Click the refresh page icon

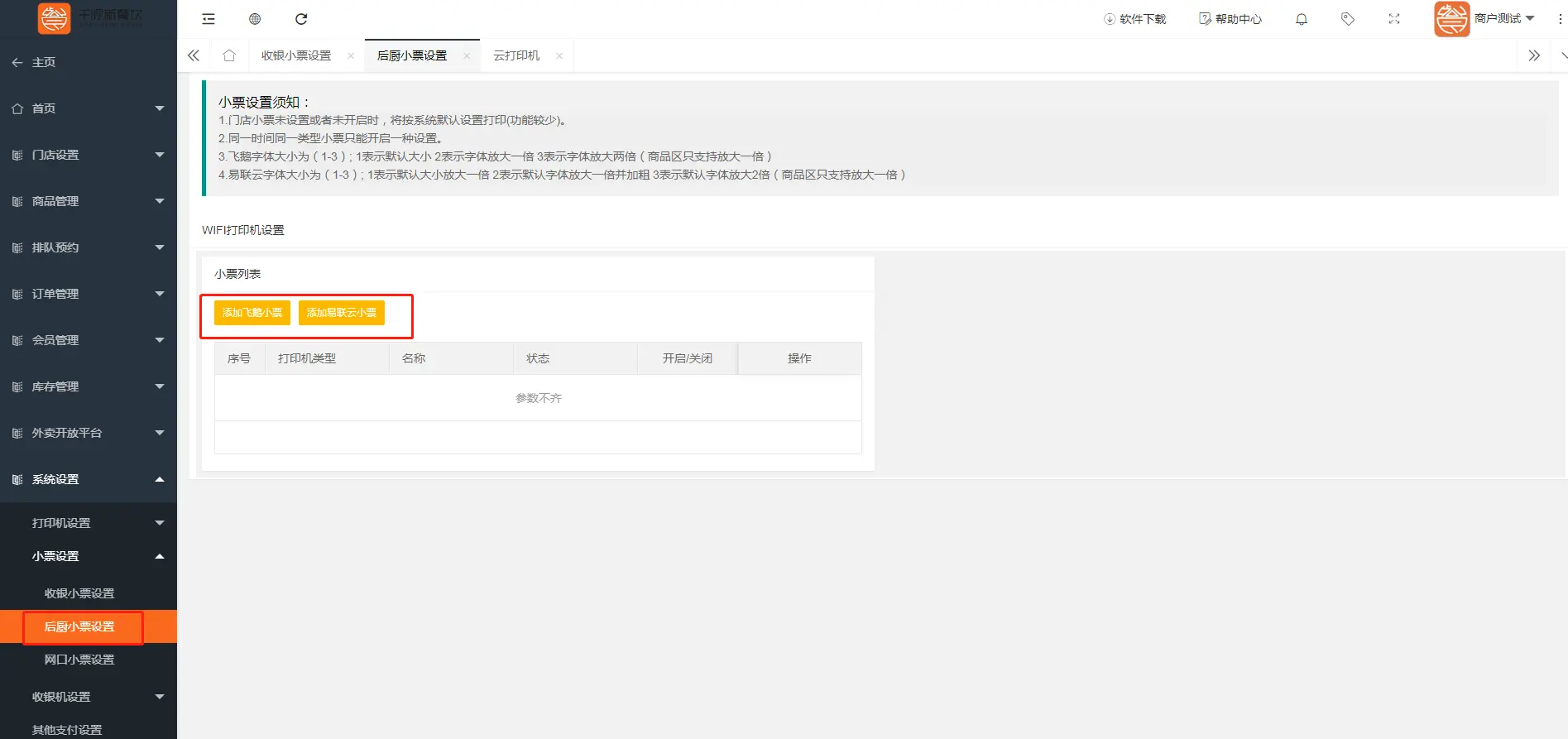(x=301, y=19)
